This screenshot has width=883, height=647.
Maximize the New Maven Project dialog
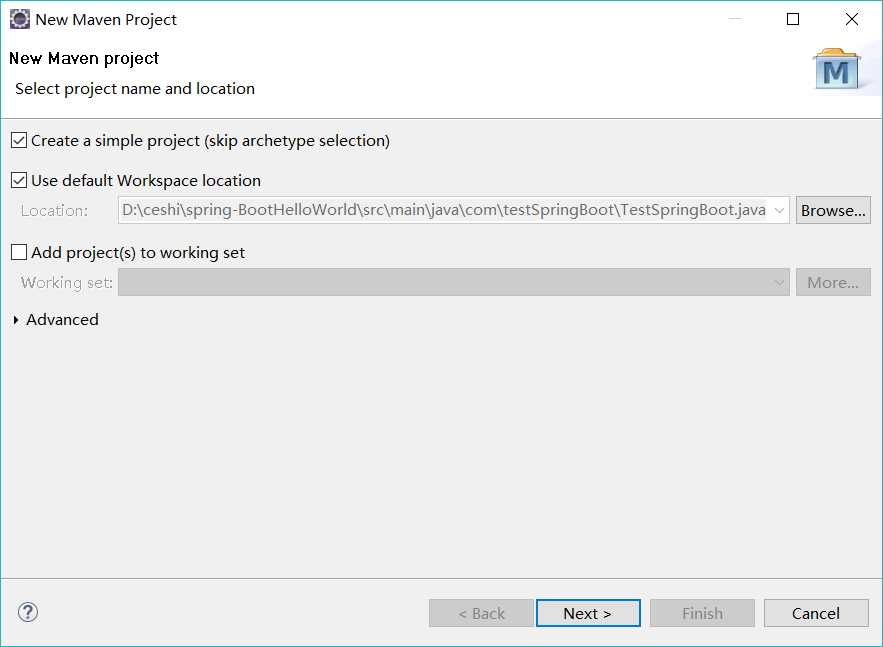[x=793, y=19]
